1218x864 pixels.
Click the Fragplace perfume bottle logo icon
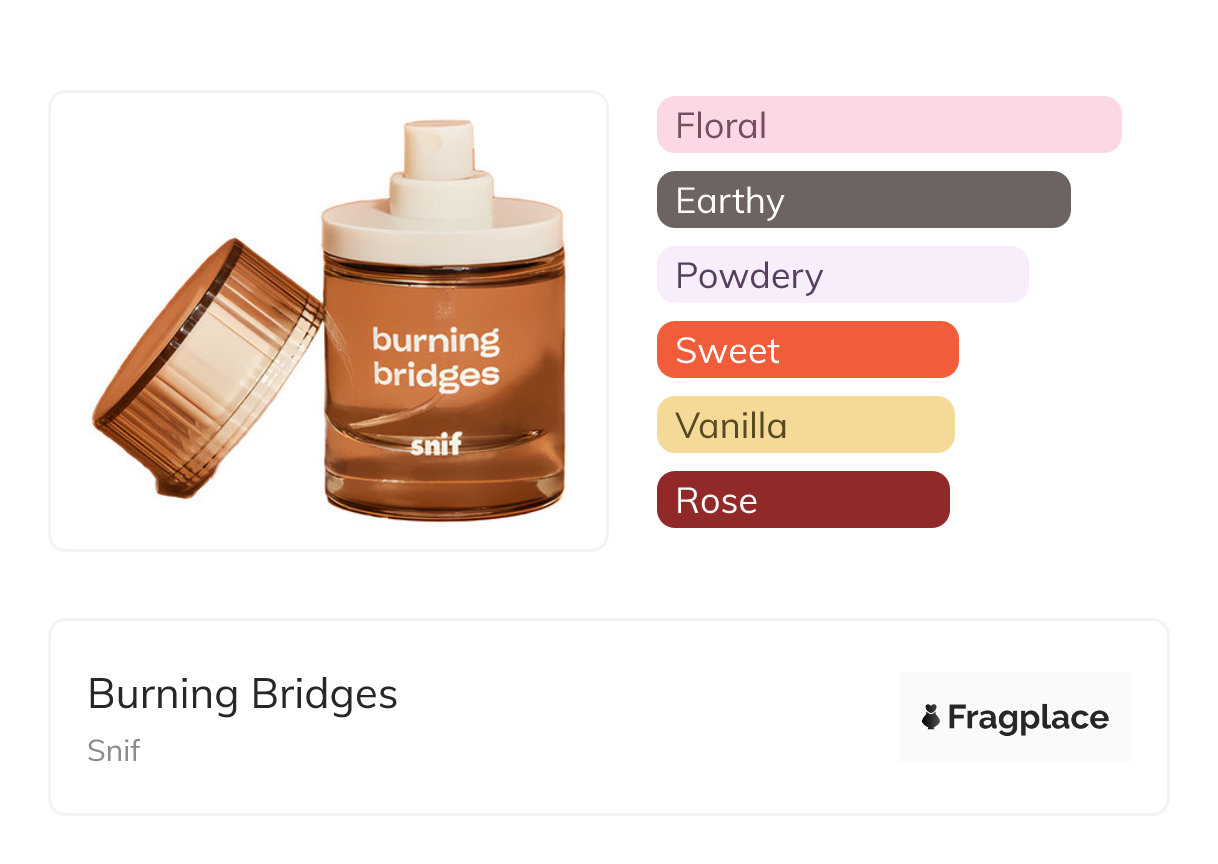(931, 717)
